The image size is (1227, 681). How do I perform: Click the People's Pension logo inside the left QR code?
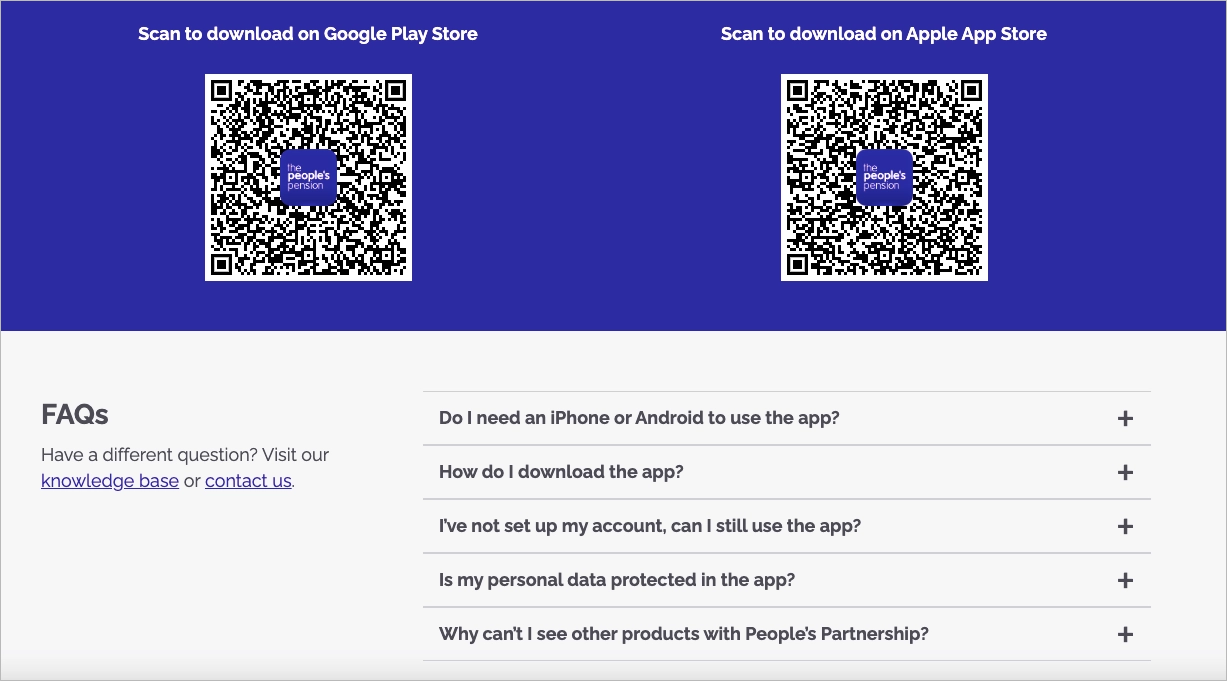coord(308,177)
